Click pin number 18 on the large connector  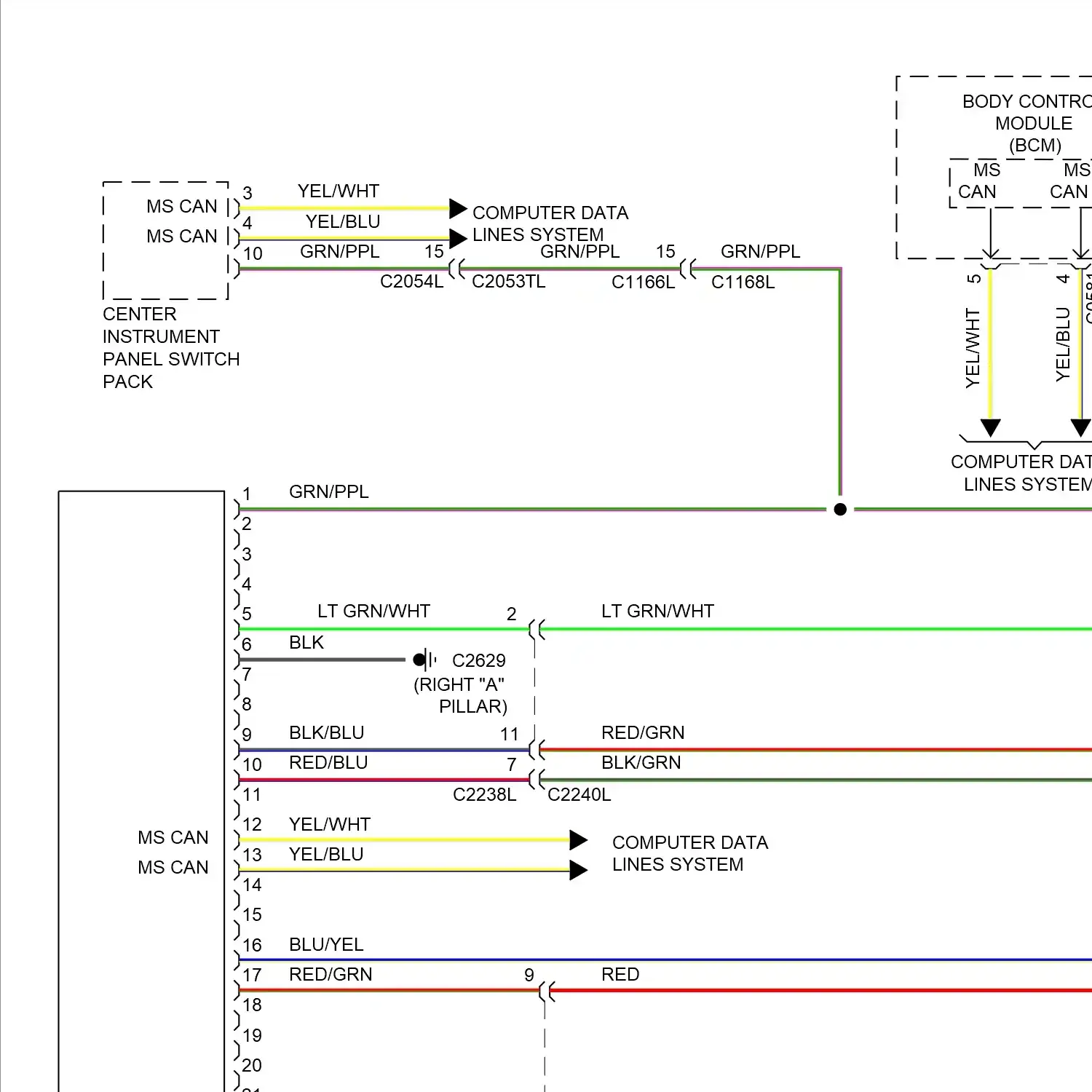click(x=252, y=1005)
